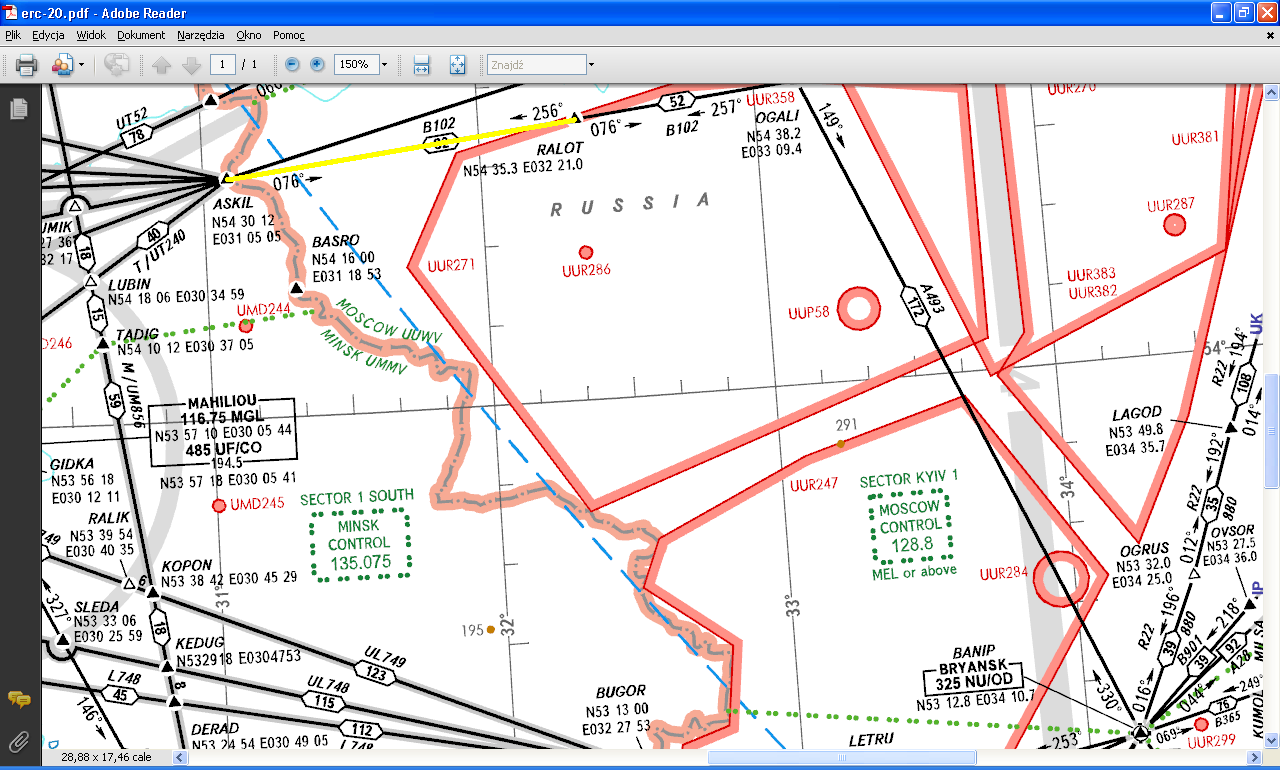This screenshot has height=770, width=1280.
Task: Click the 150% zoom value field
Action: click(x=354, y=64)
